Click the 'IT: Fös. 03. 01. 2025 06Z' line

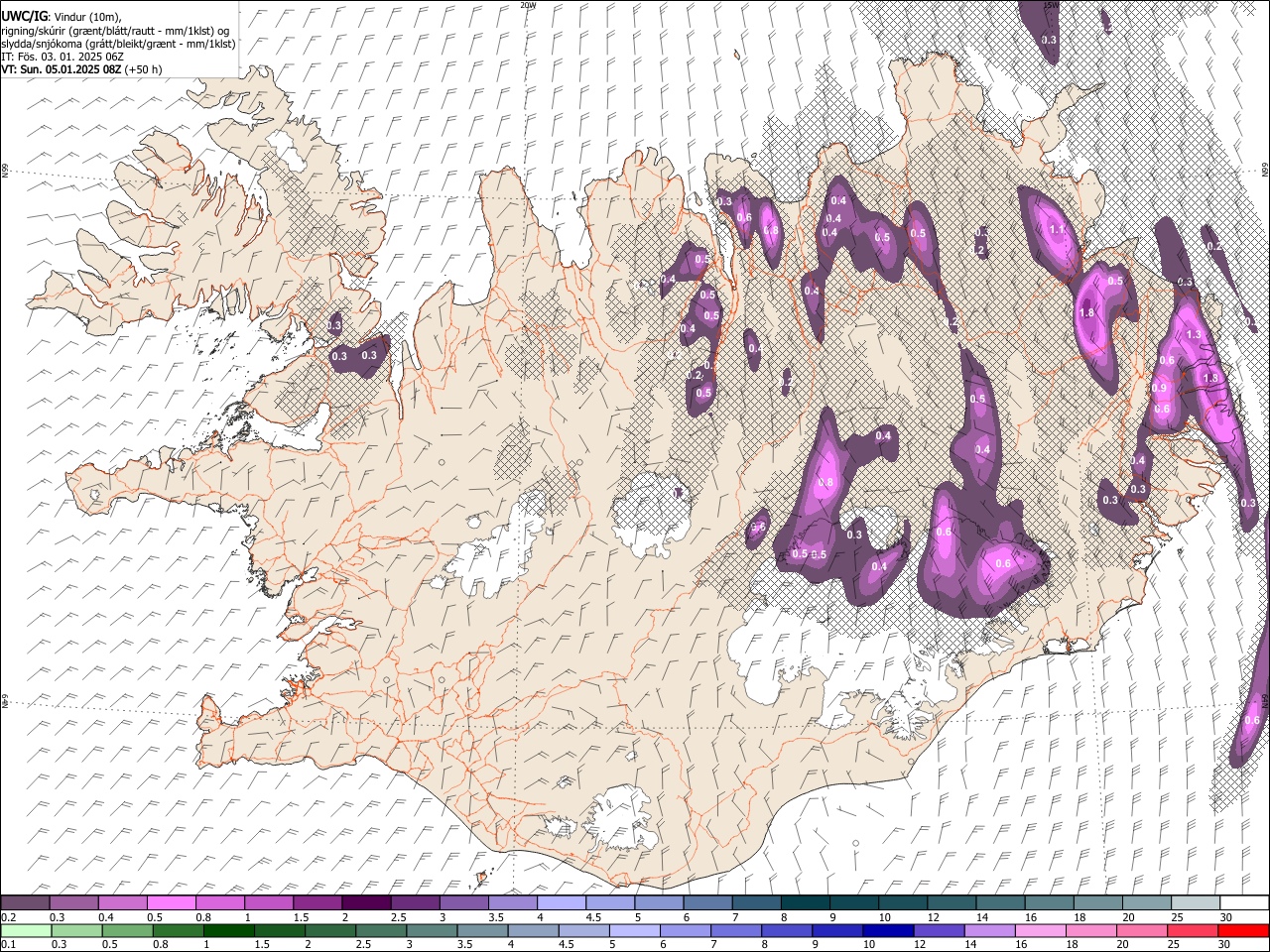(x=62, y=57)
